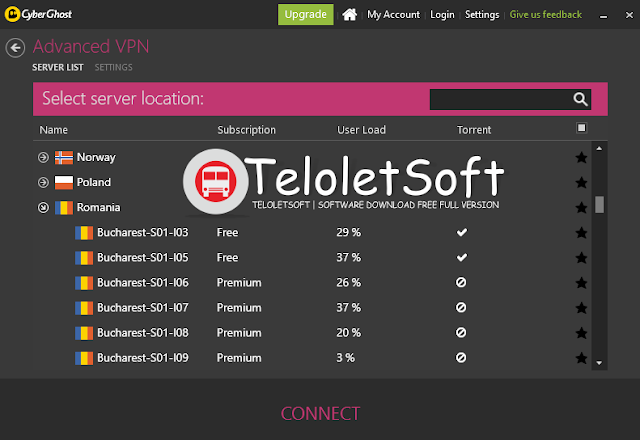640x440 pixels.
Task: Select server Bucharest-S01-I03
Action: (x=142, y=232)
